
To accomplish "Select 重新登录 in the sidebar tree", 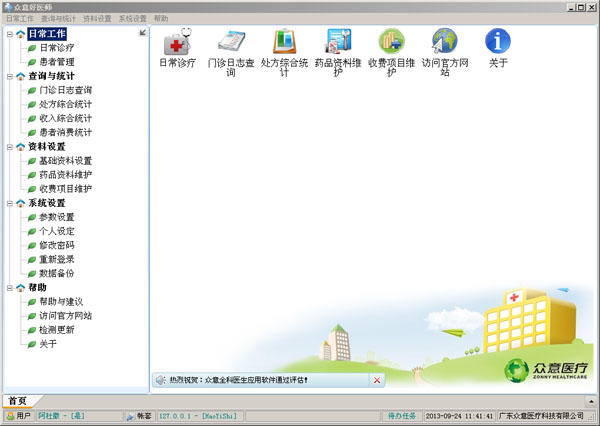I will click(57, 260).
